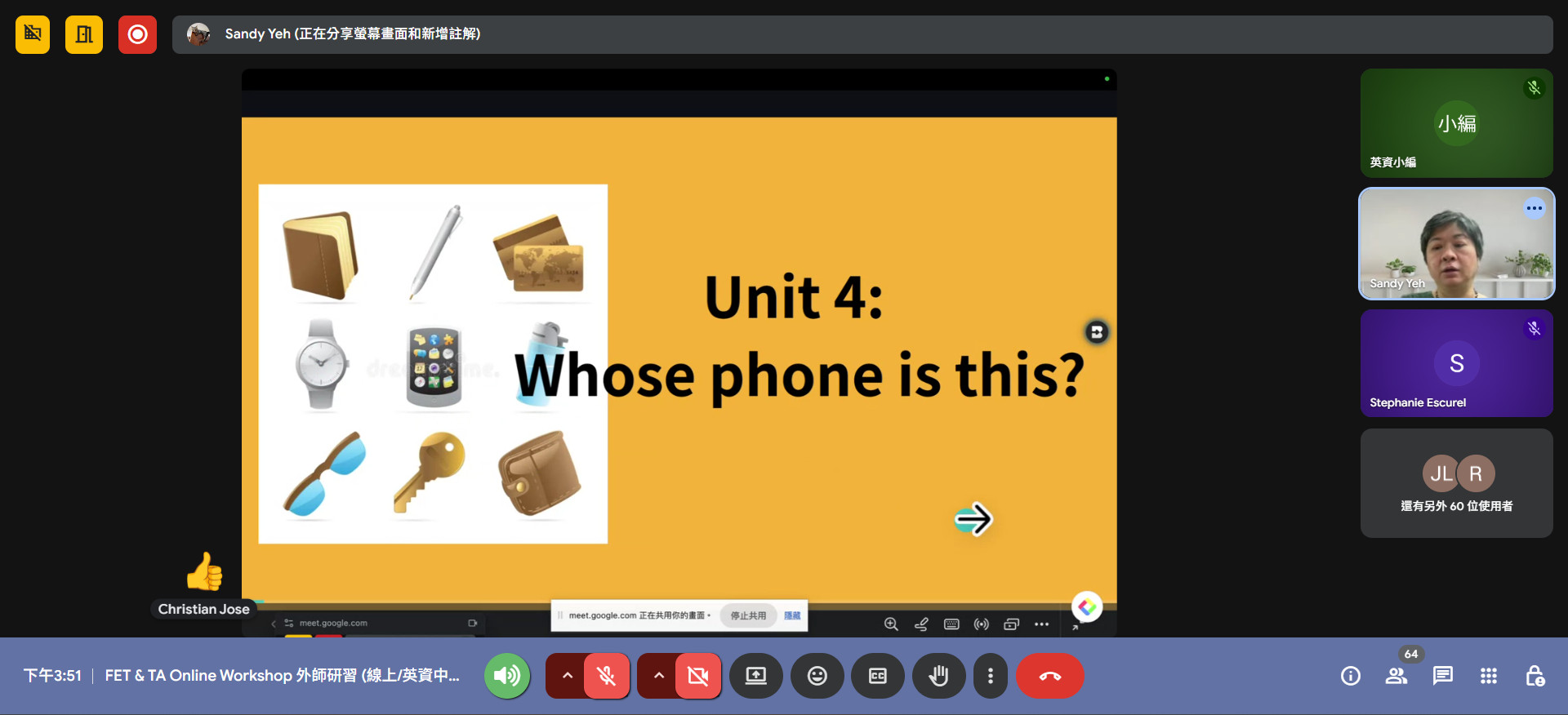Image resolution: width=1568 pixels, height=715 pixels.
Task: Expand microphone audio settings arrow
Action: coord(567,676)
